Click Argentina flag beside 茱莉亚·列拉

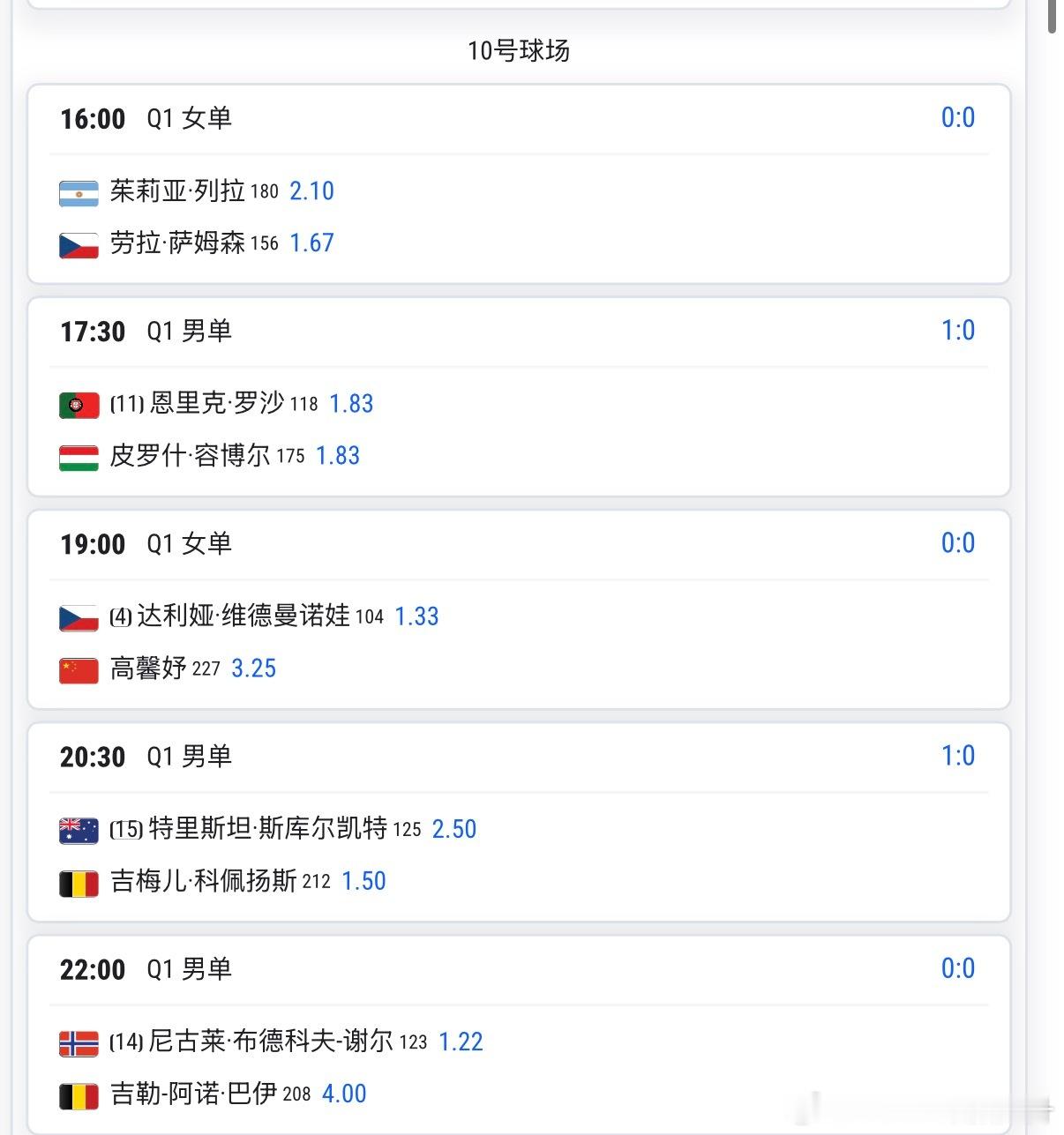[79, 193]
